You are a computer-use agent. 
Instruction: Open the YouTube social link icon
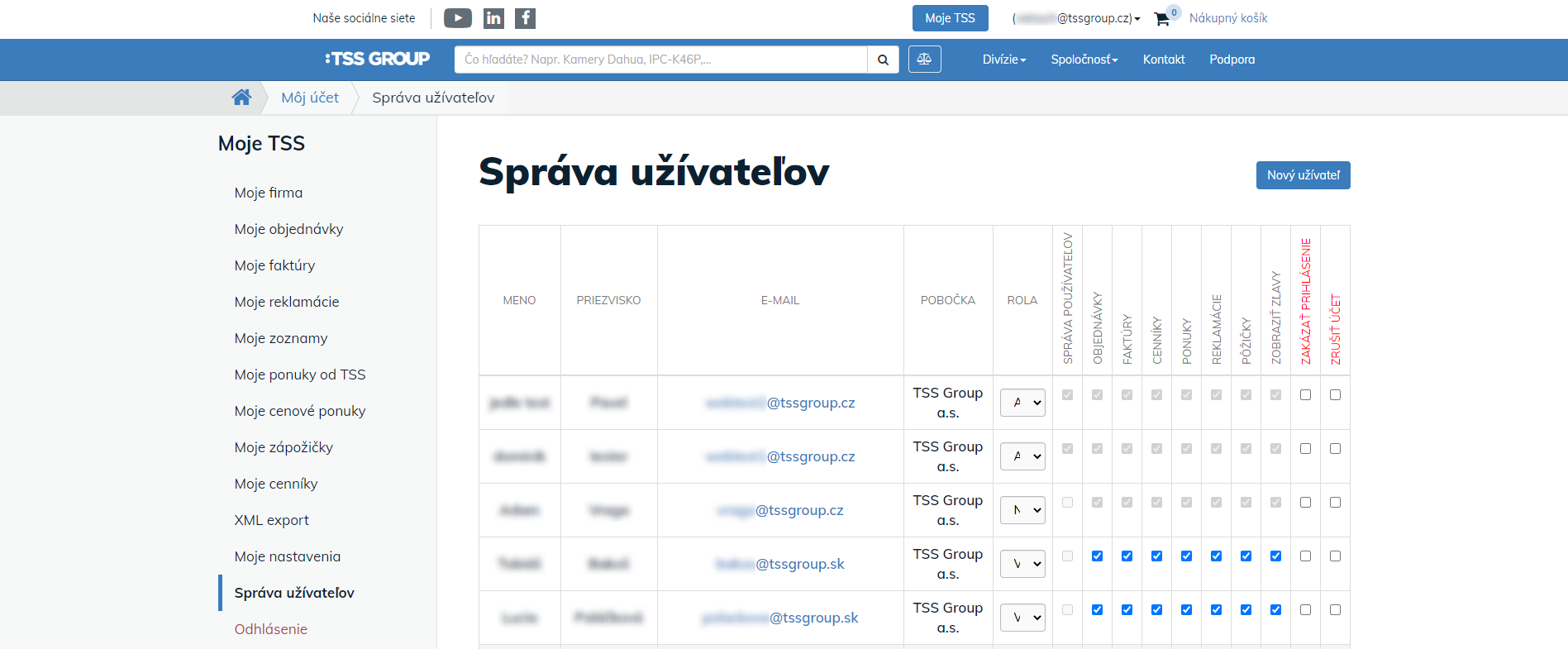point(457,18)
